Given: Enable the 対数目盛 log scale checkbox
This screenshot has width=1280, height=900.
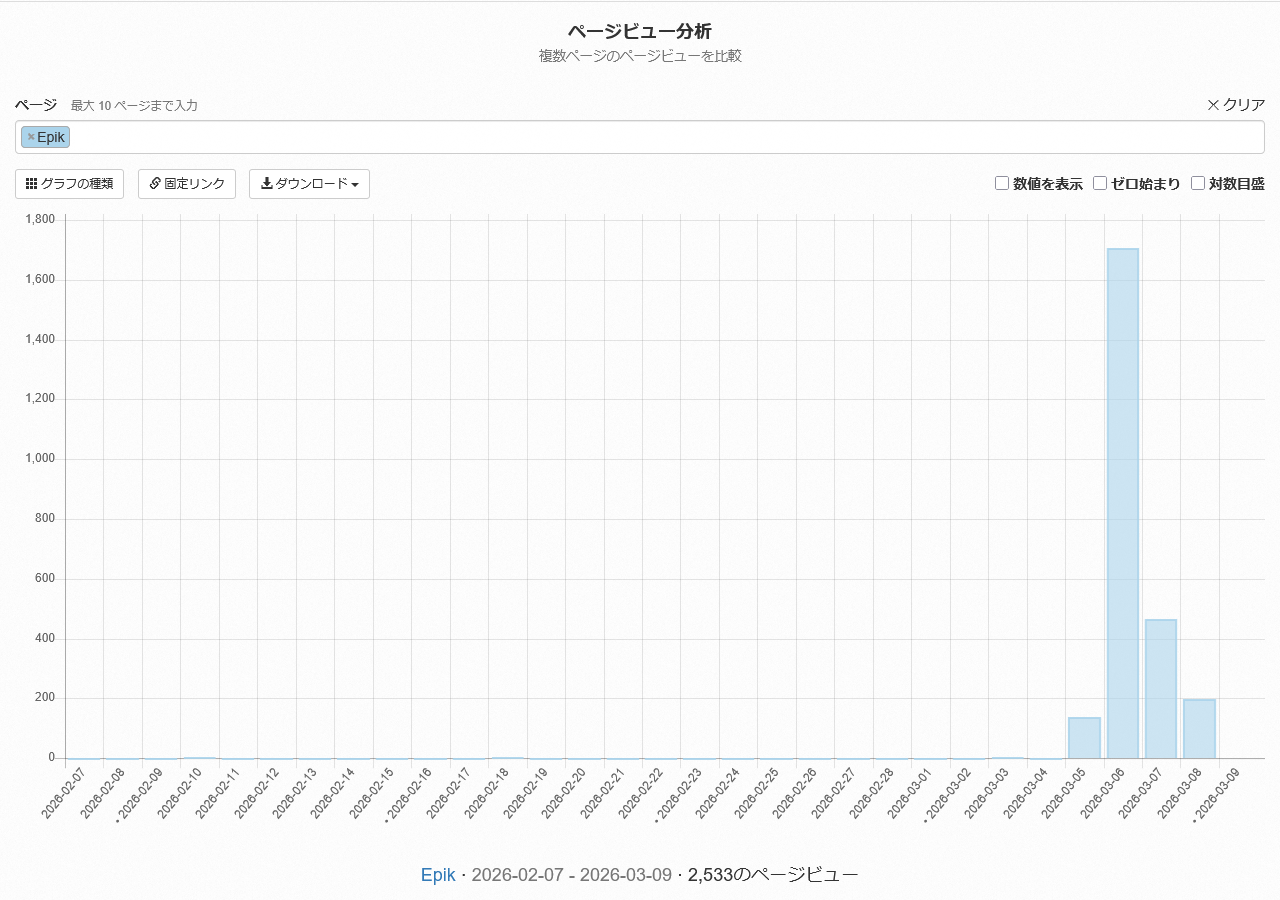Looking at the screenshot, I should click(1198, 183).
